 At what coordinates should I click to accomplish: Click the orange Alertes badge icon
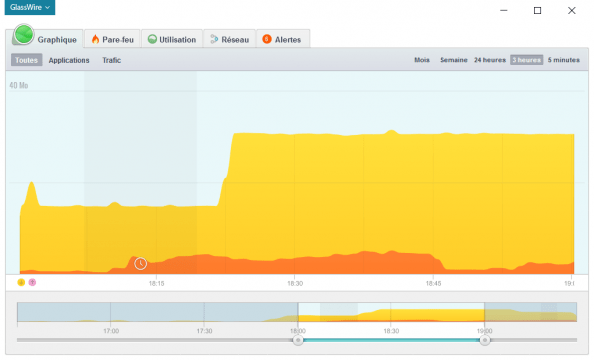coord(267,39)
